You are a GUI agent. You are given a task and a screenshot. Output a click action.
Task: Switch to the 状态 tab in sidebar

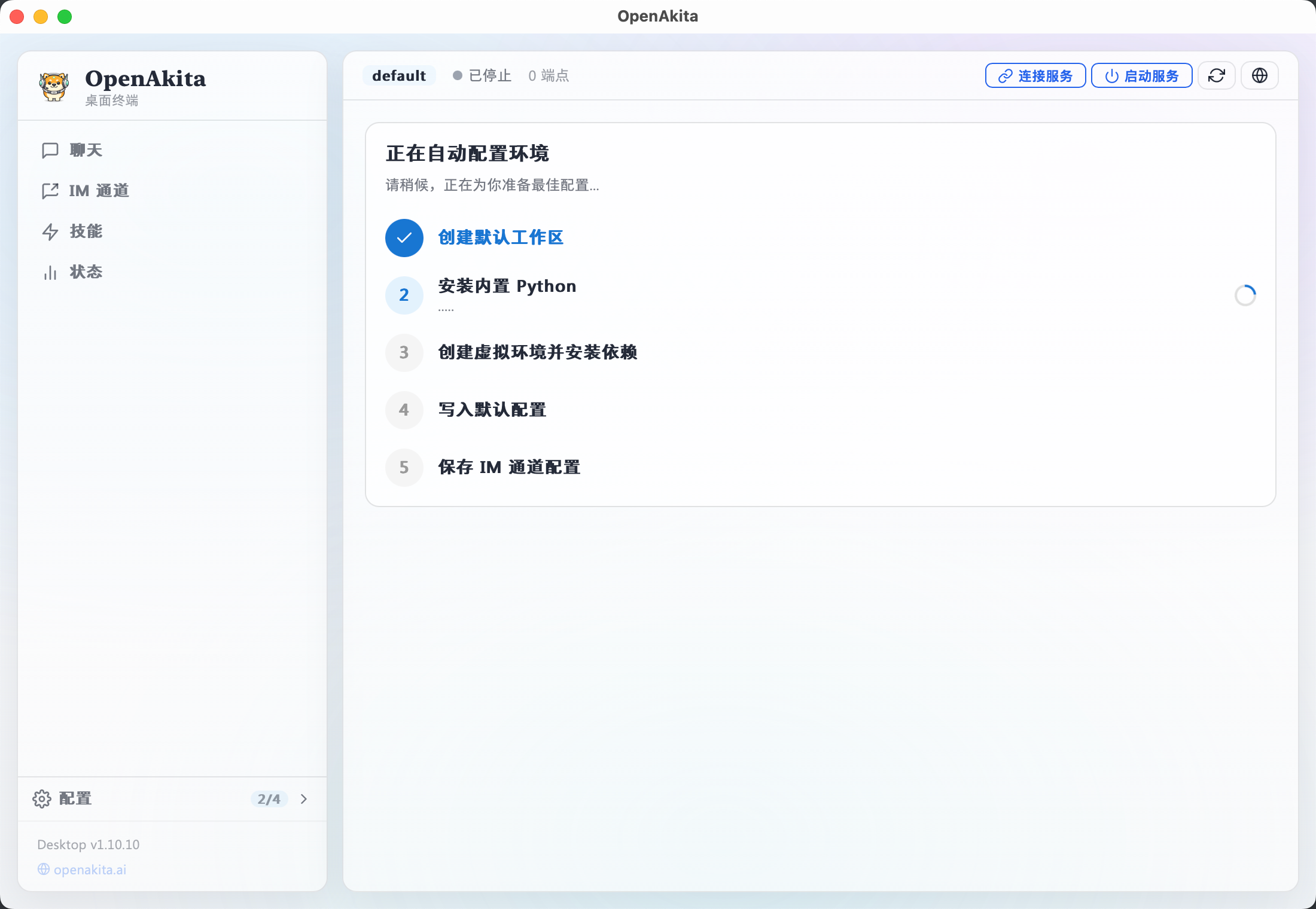(x=86, y=272)
